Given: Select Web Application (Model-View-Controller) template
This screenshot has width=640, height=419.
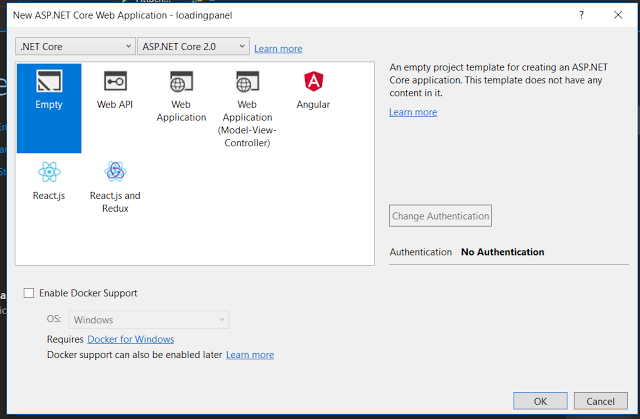Looking at the screenshot, I should [247, 109].
